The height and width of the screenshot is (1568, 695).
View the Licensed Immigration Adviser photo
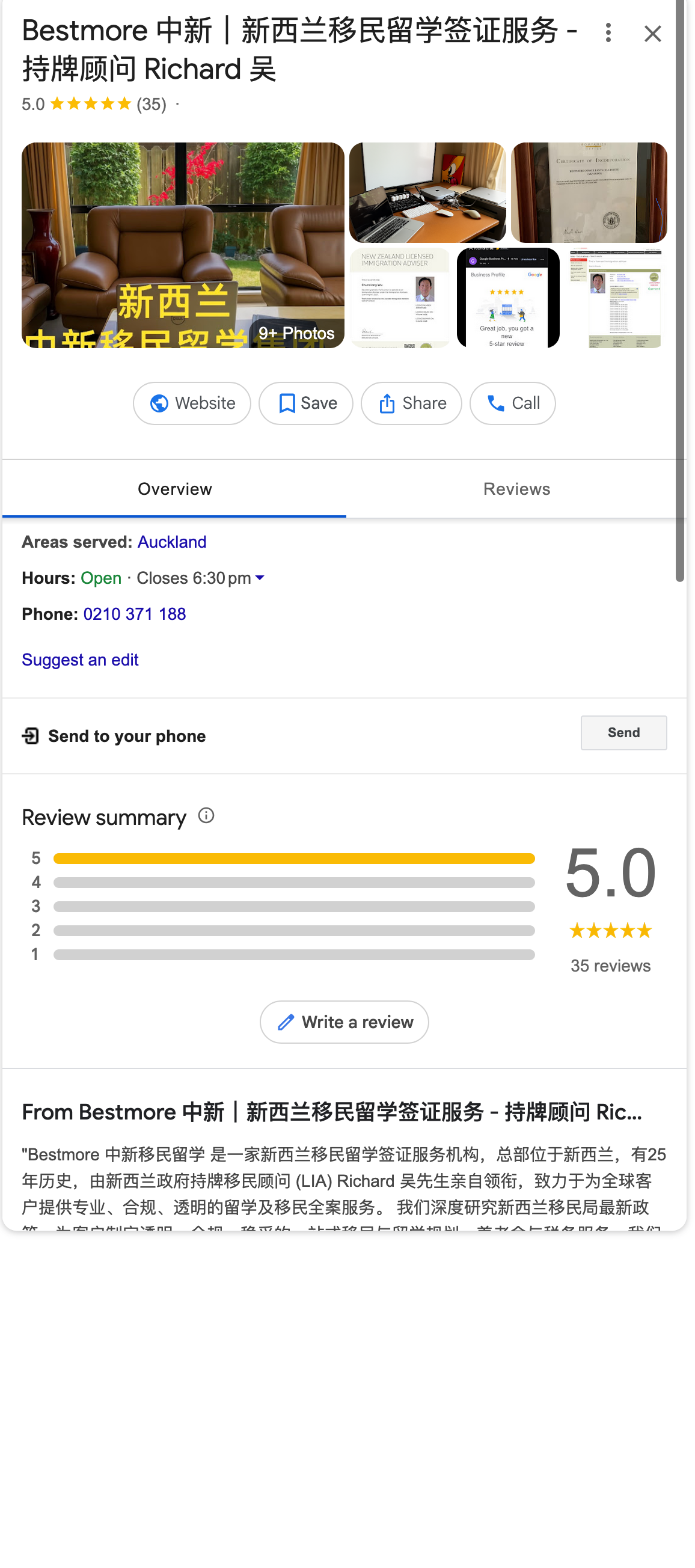click(x=399, y=298)
